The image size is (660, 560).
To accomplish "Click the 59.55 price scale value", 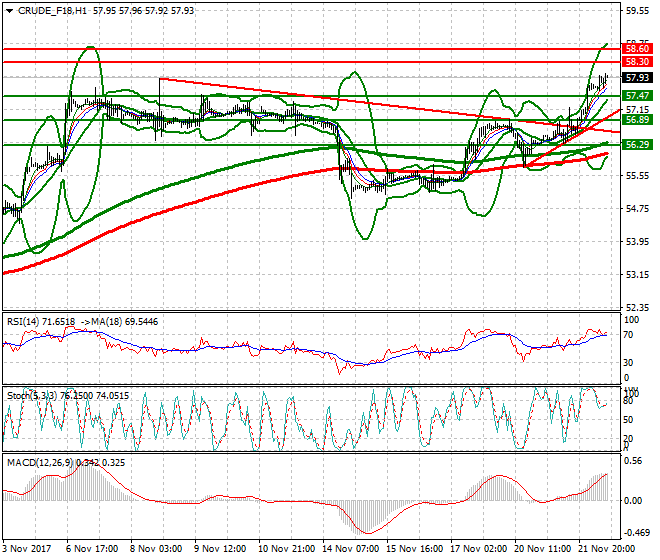I will [x=637, y=11].
